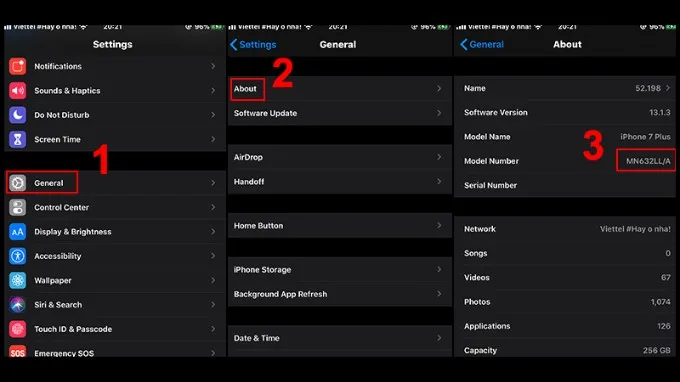This screenshot has height=382, width=680.
Task: Open About in General screen
Action: (340, 88)
